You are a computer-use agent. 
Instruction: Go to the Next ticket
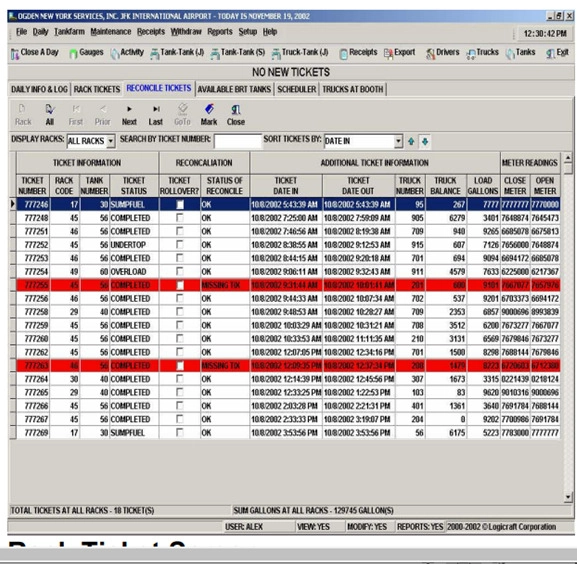click(x=129, y=115)
